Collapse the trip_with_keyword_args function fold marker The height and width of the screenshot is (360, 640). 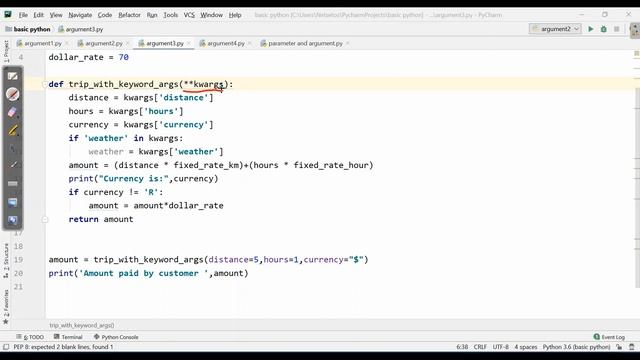pyautogui.click(x=45, y=84)
